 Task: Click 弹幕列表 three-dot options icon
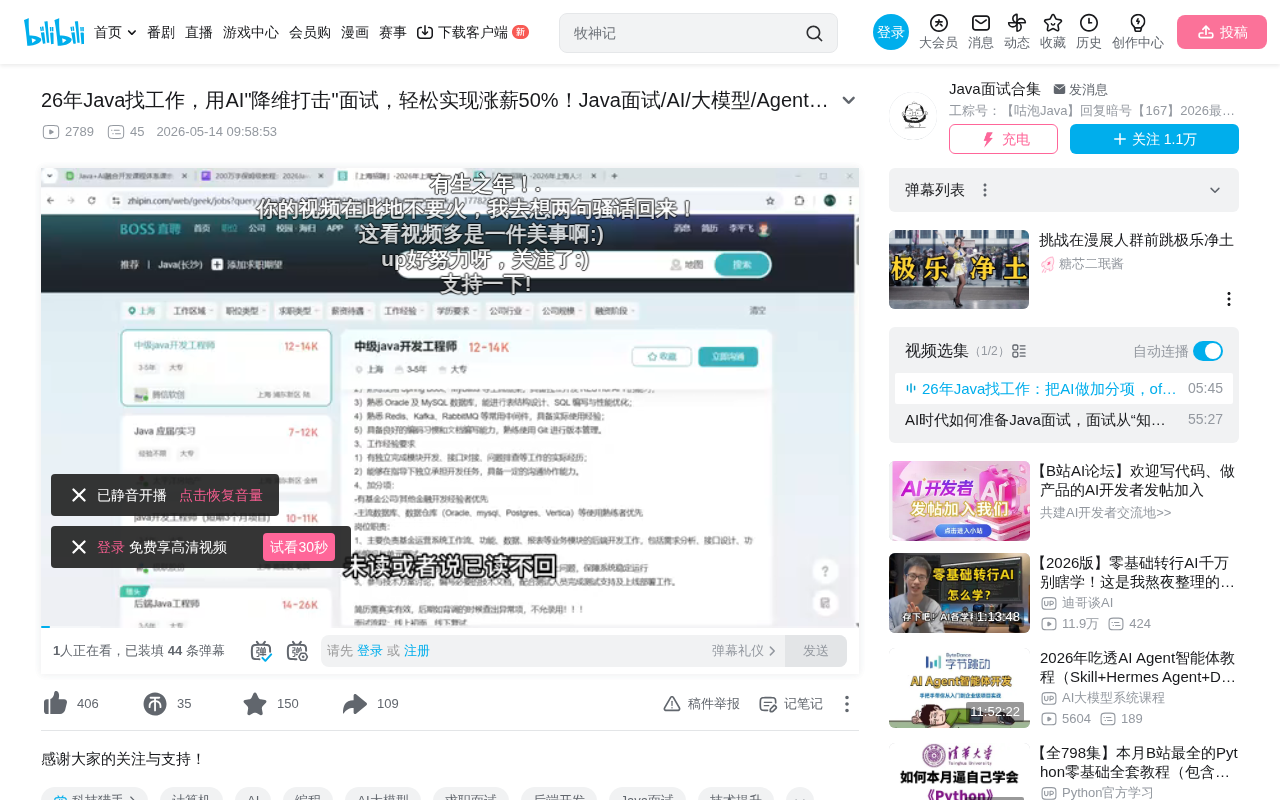985,190
